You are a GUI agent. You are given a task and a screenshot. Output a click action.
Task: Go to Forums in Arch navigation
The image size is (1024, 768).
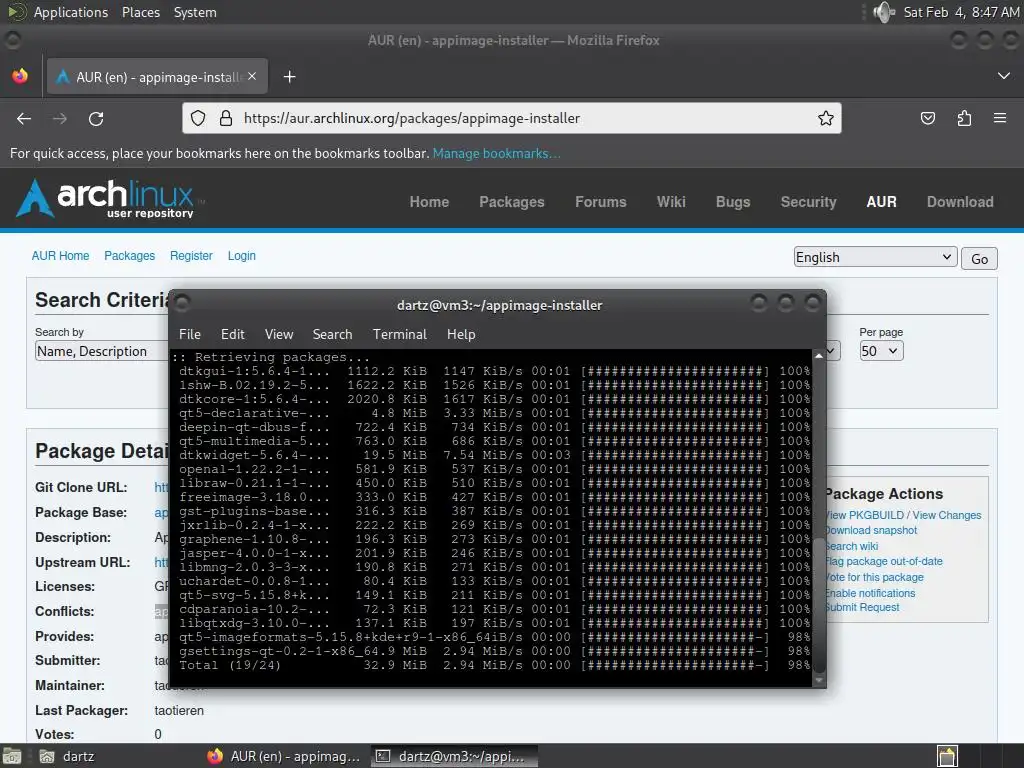(601, 202)
